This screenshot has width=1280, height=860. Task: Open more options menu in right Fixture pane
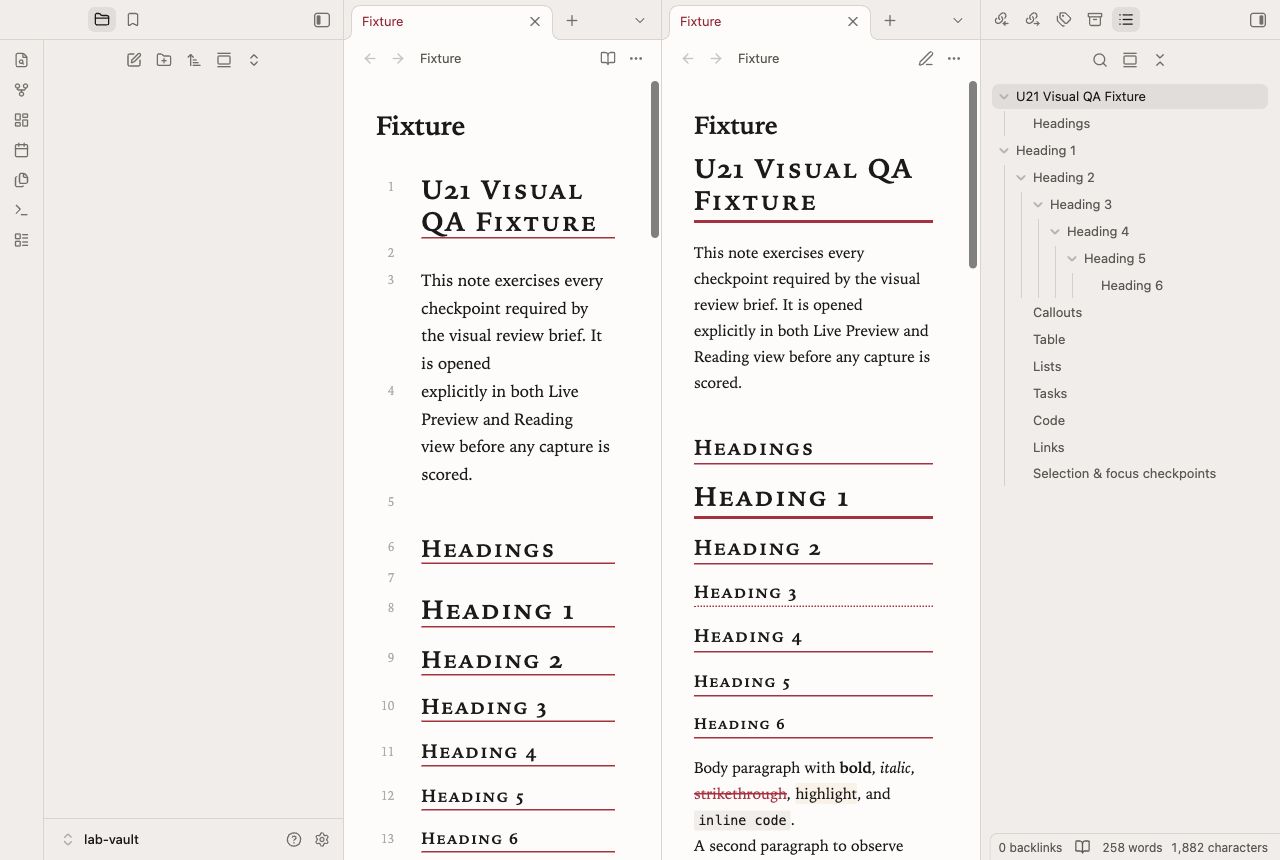(954, 59)
